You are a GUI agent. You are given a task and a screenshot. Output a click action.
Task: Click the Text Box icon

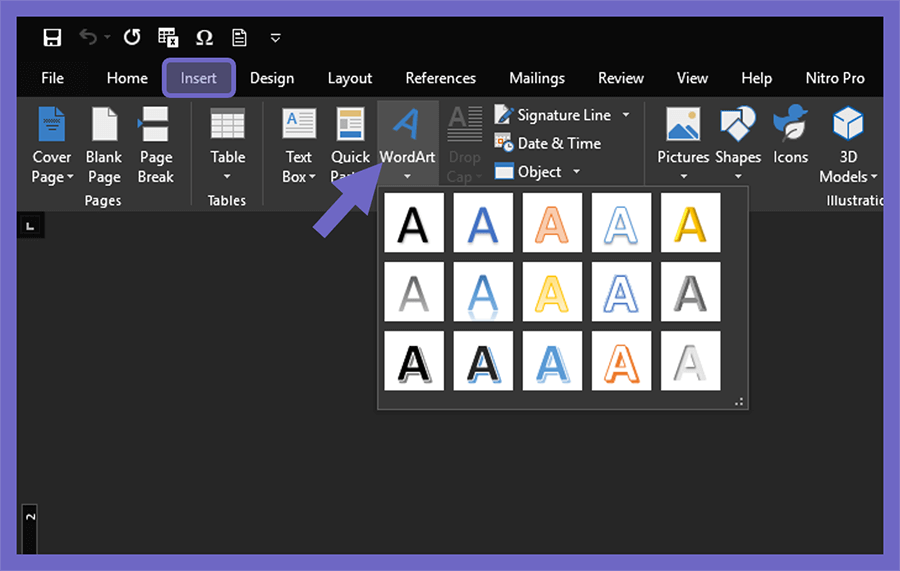point(298,124)
